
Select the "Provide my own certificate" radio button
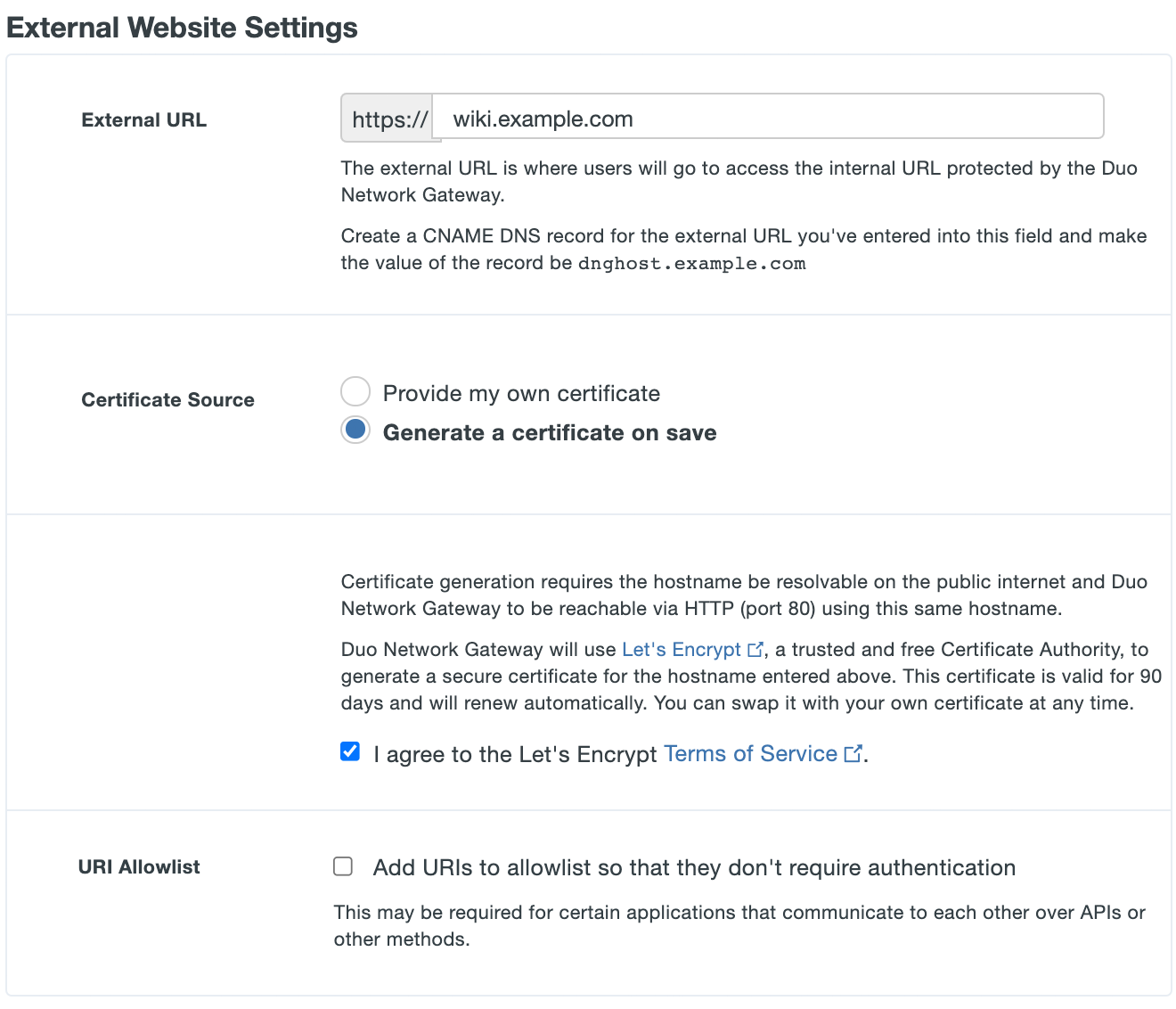pos(355,391)
